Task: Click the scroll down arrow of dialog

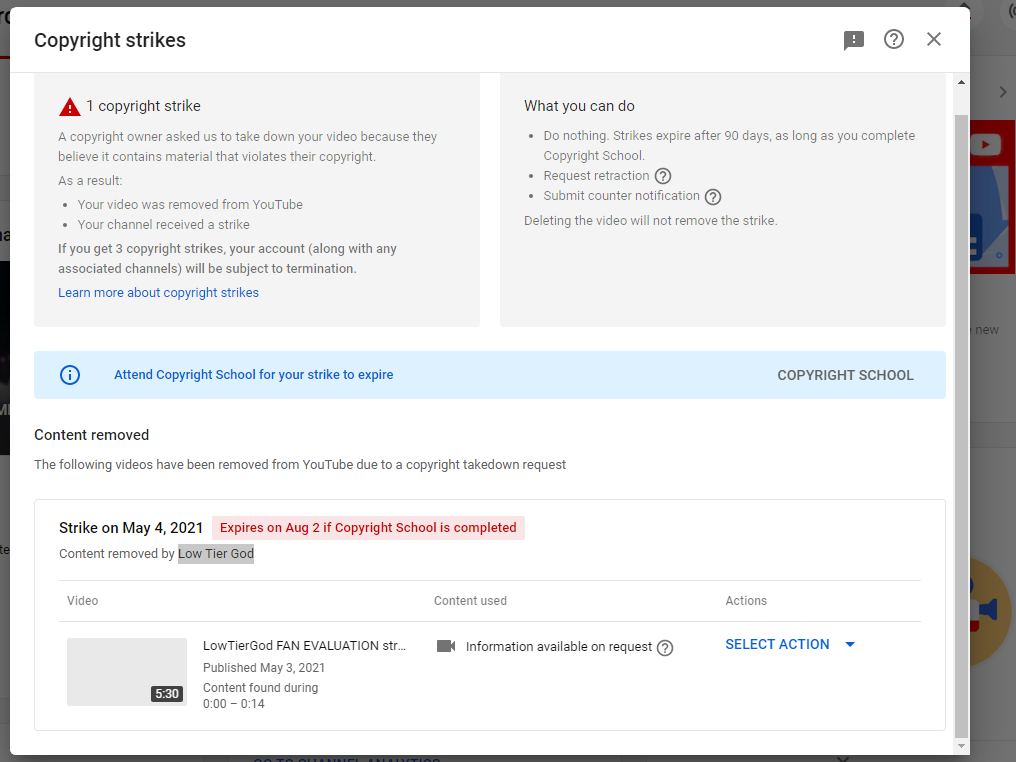Action: [x=962, y=746]
